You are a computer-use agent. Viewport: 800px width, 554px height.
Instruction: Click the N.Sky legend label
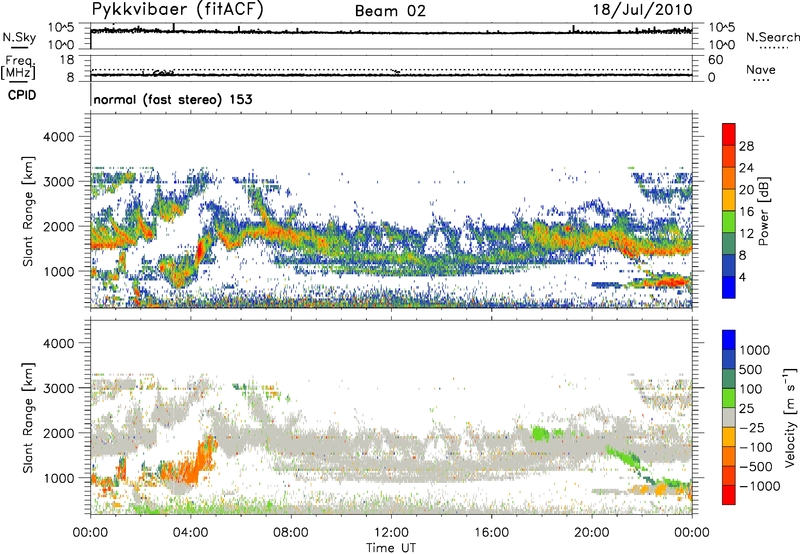tap(19, 37)
